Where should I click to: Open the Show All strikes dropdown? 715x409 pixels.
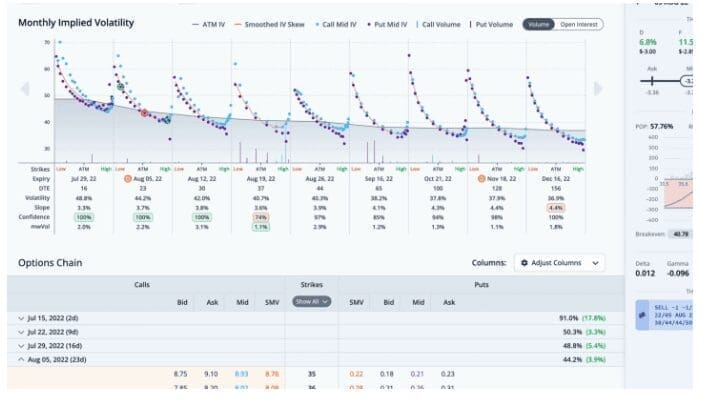(311, 301)
